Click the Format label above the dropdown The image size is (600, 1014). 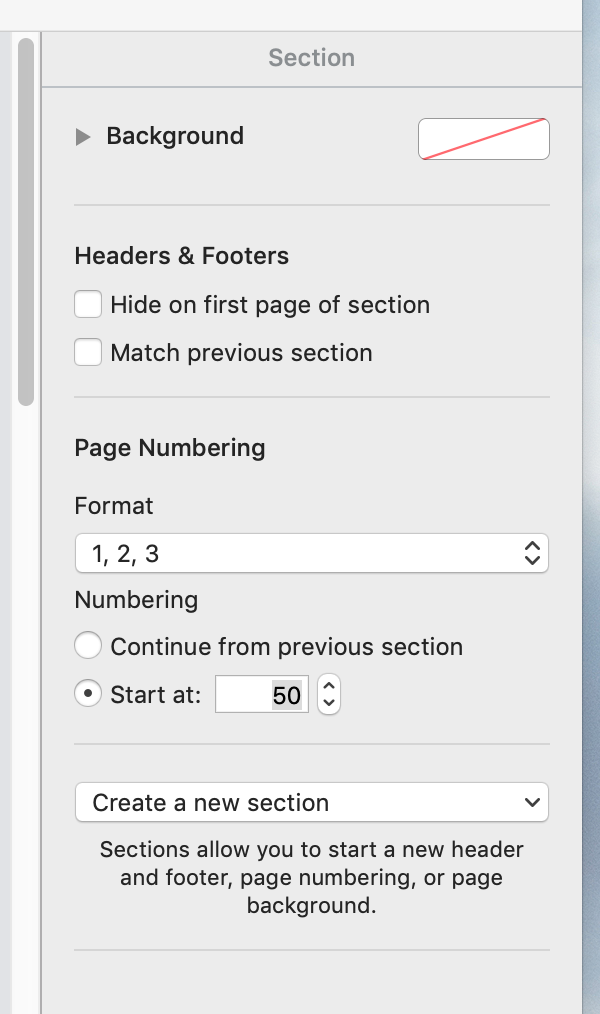pos(114,506)
